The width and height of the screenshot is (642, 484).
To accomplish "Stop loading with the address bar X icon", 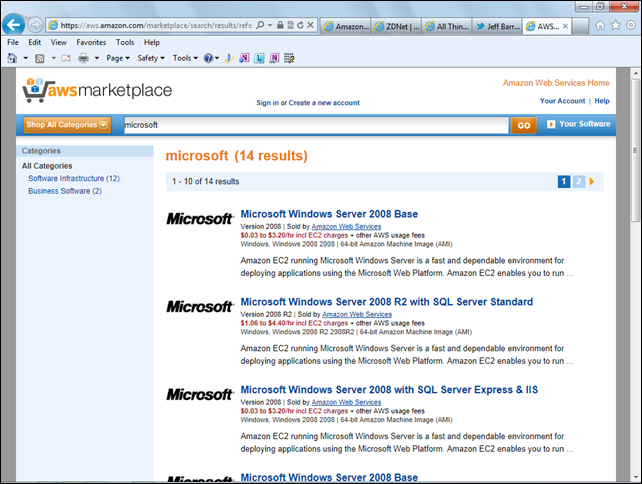I will 311,25.
